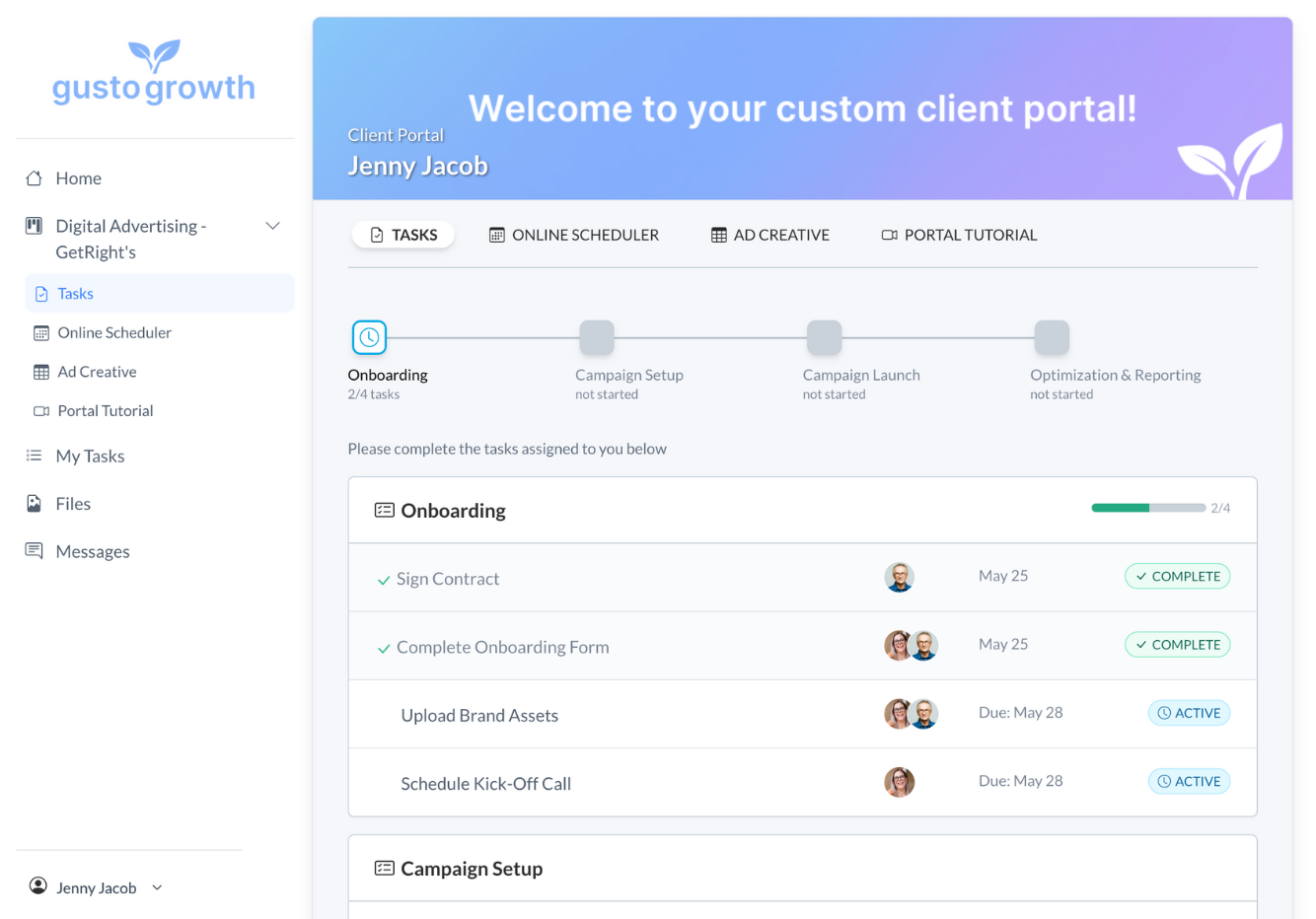Click the ACTIVE badge for Schedule Kick-Off Call
The width and height of the screenshot is (1316, 919).
[x=1189, y=781]
